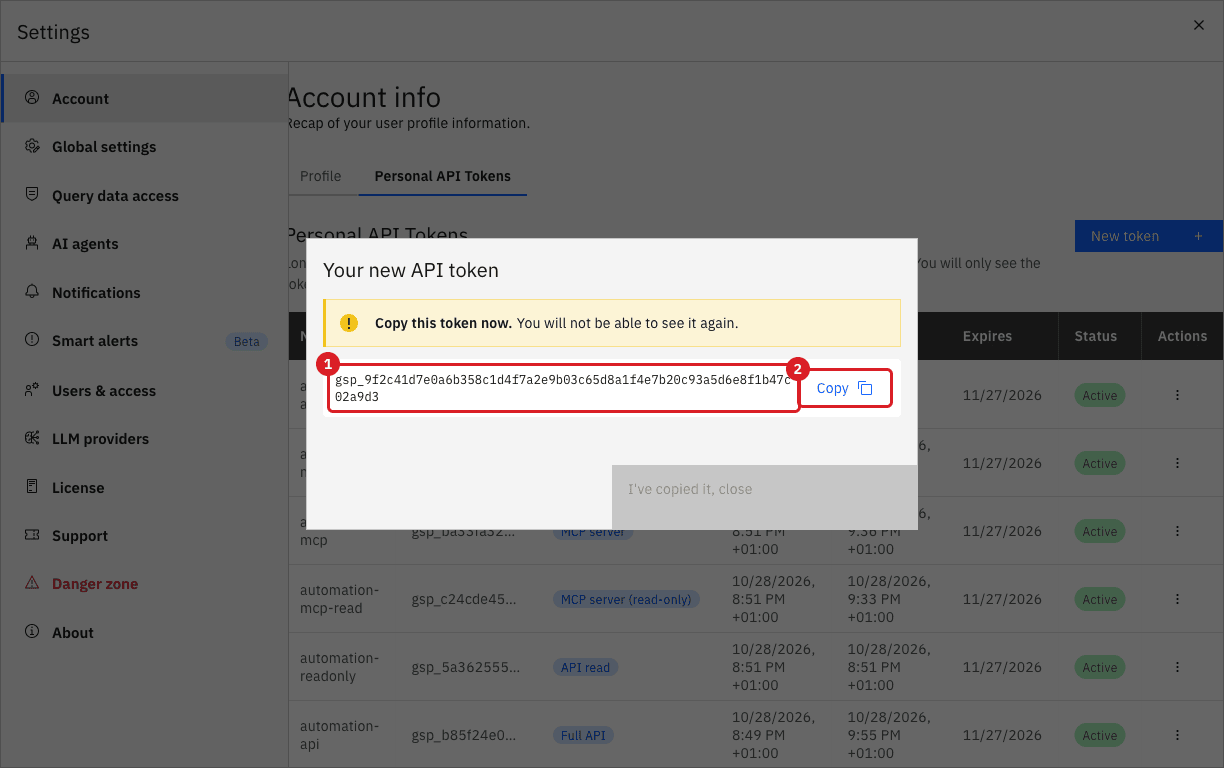The image size is (1224, 768).
Task: Open LLM providers settings
Action: click(x=145, y=439)
